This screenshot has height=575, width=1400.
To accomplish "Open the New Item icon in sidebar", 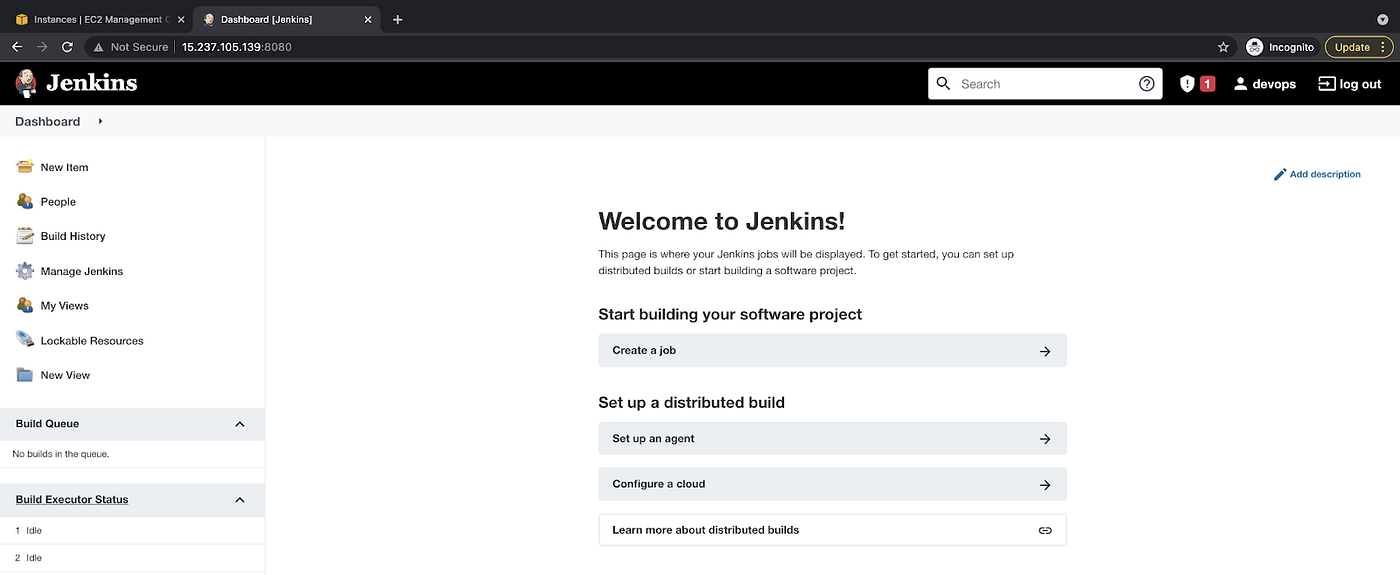I will click(25, 167).
